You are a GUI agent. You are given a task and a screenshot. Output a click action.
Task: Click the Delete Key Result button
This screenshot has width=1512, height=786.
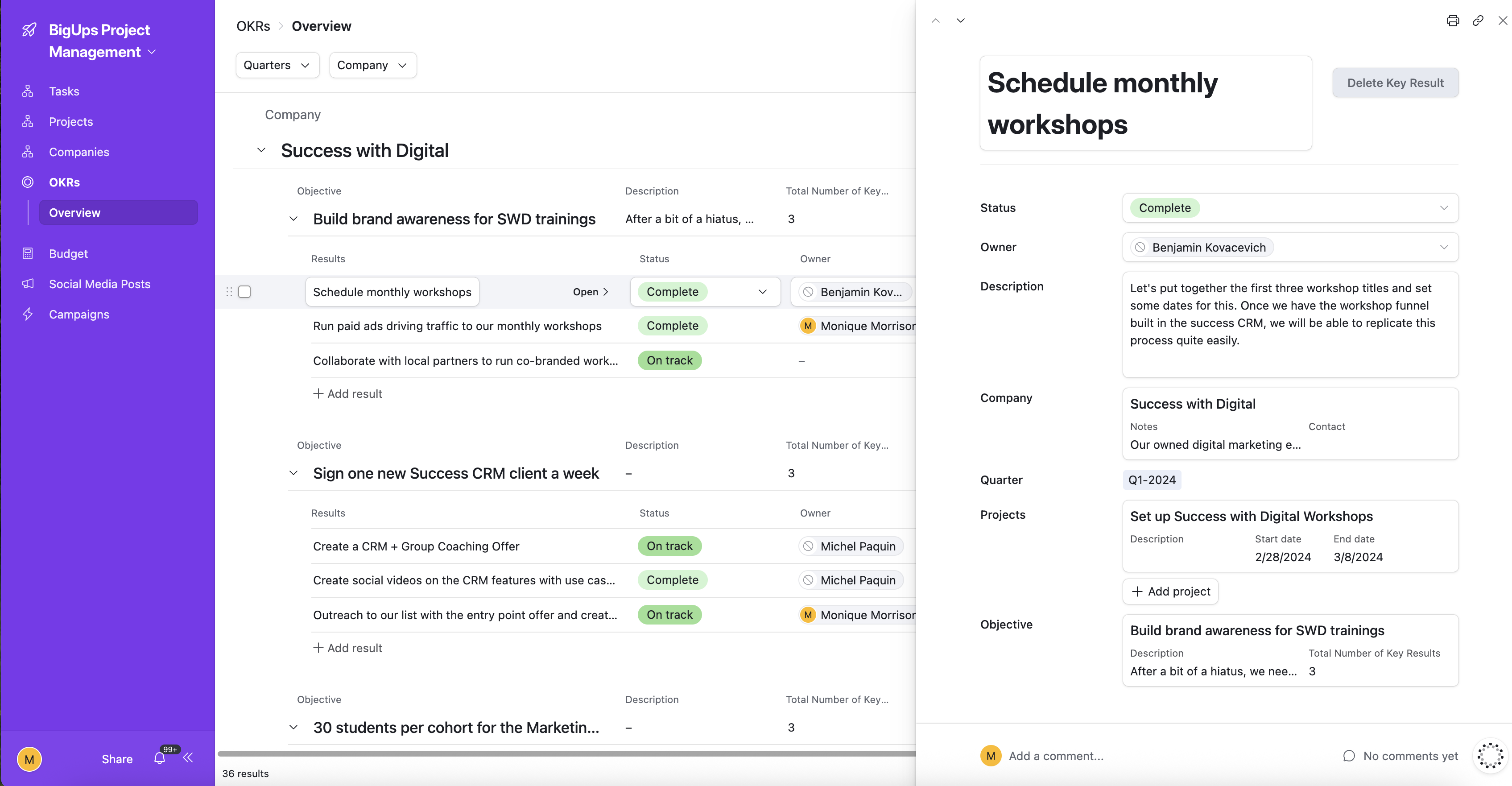pos(1395,83)
